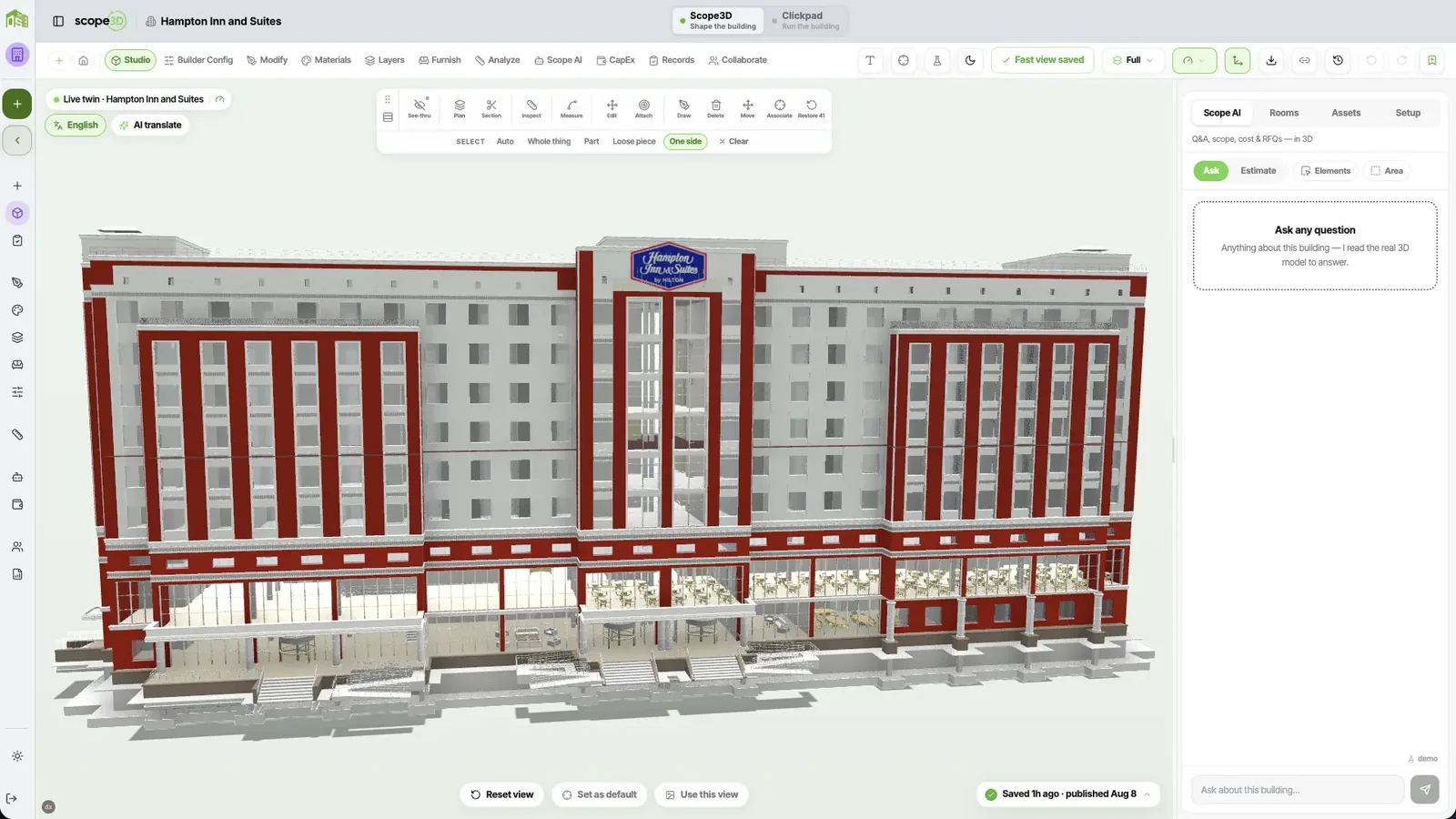Click the green plus add button

17,104
